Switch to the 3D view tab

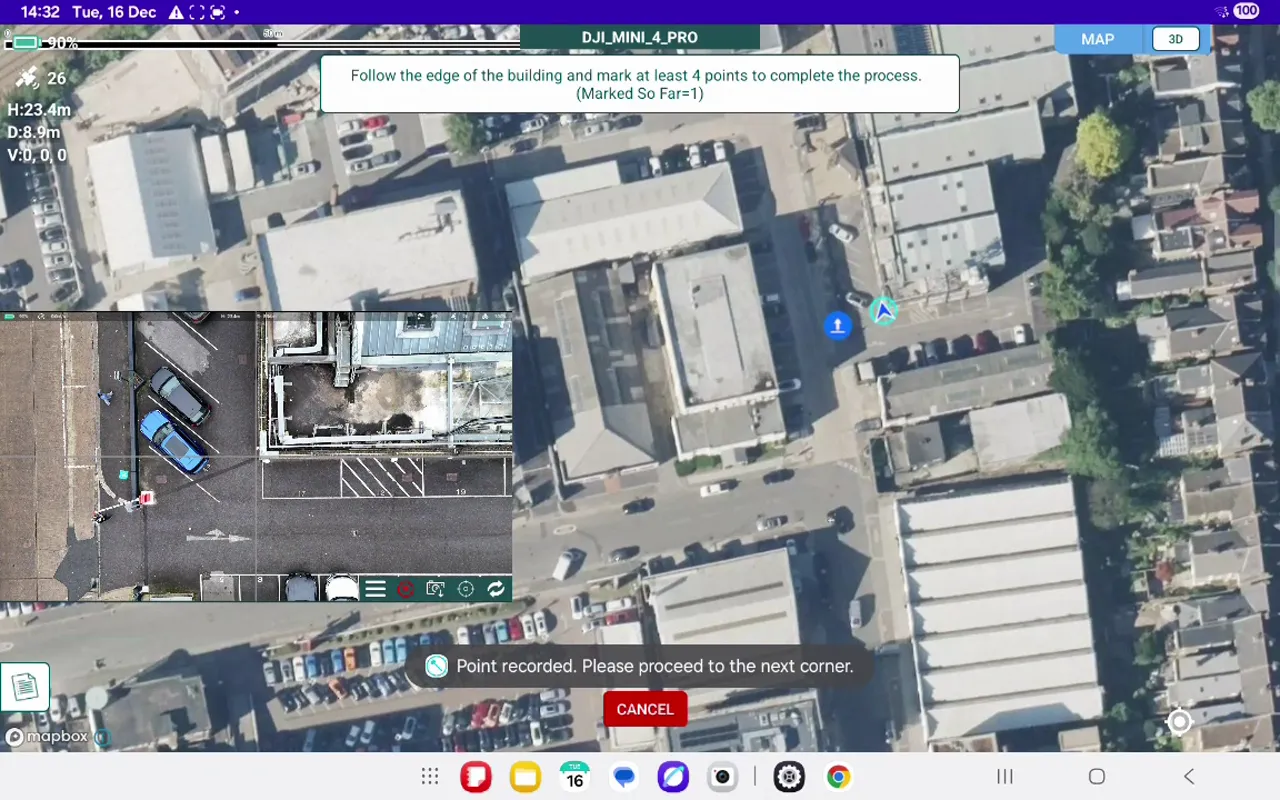click(1175, 38)
